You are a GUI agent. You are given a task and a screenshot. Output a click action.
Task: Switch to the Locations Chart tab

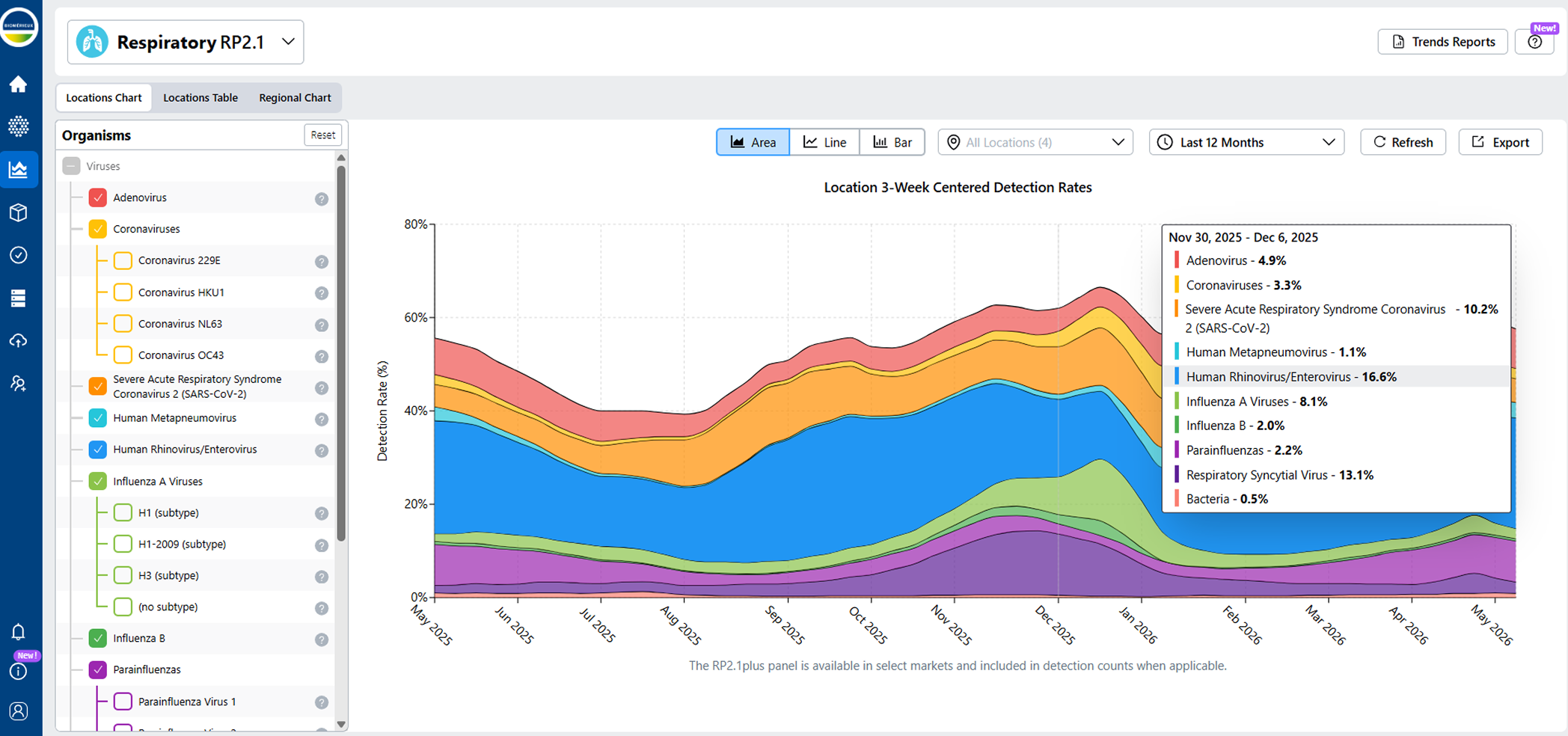click(x=104, y=97)
